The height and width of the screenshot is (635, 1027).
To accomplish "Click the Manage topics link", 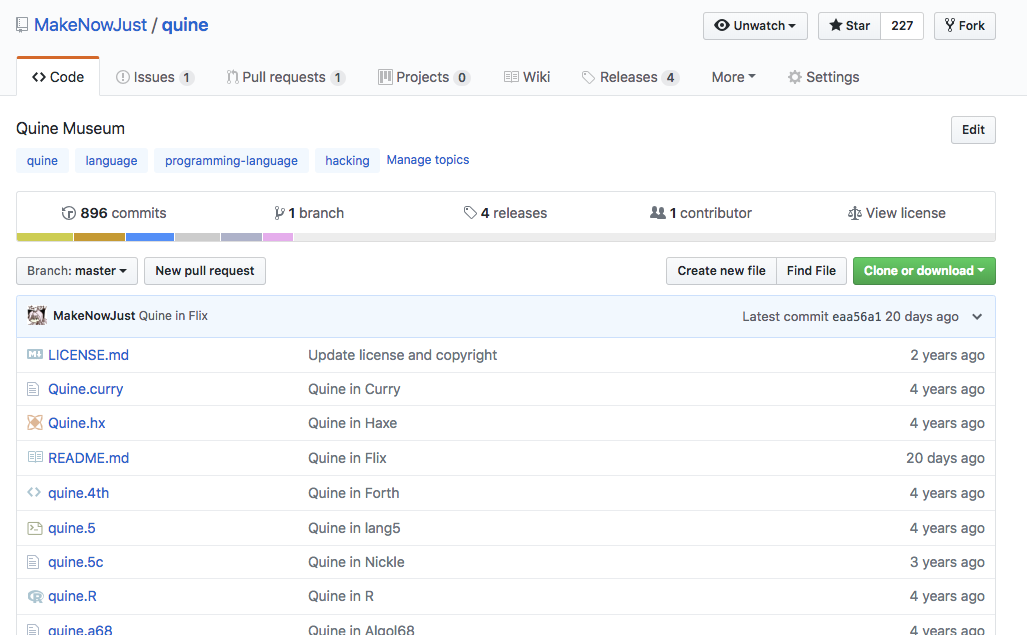I will point(428,160).
